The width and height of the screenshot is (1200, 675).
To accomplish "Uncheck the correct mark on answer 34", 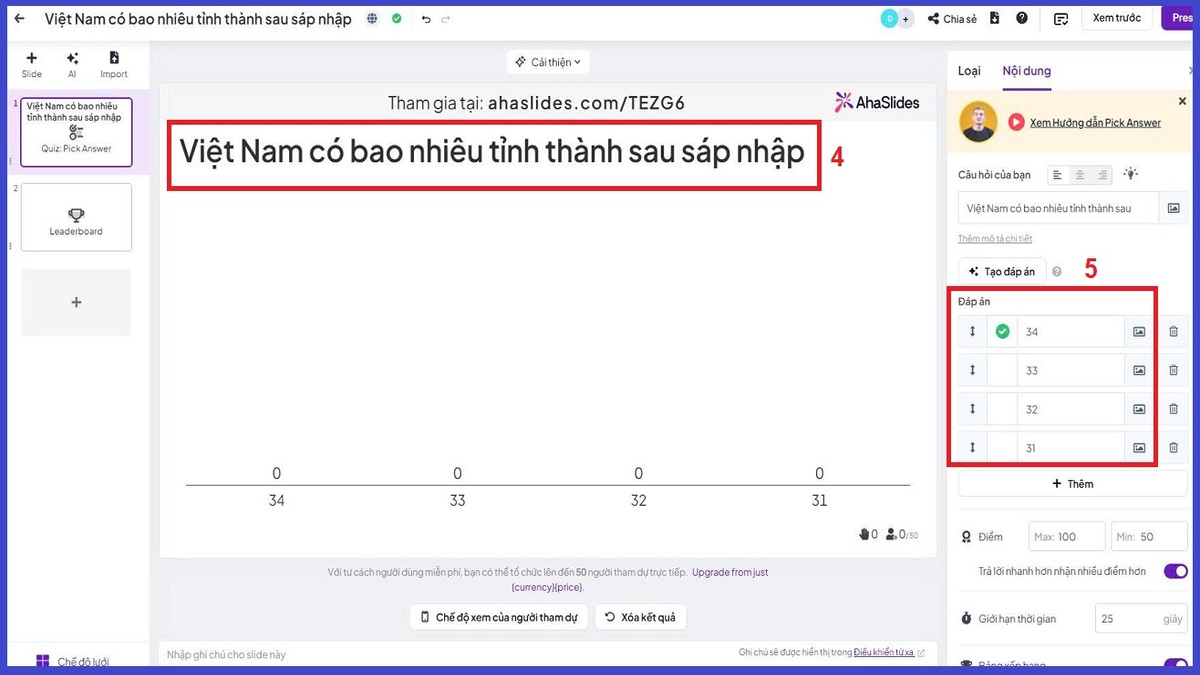I will pyautogui.click(x=1002, y=331).
